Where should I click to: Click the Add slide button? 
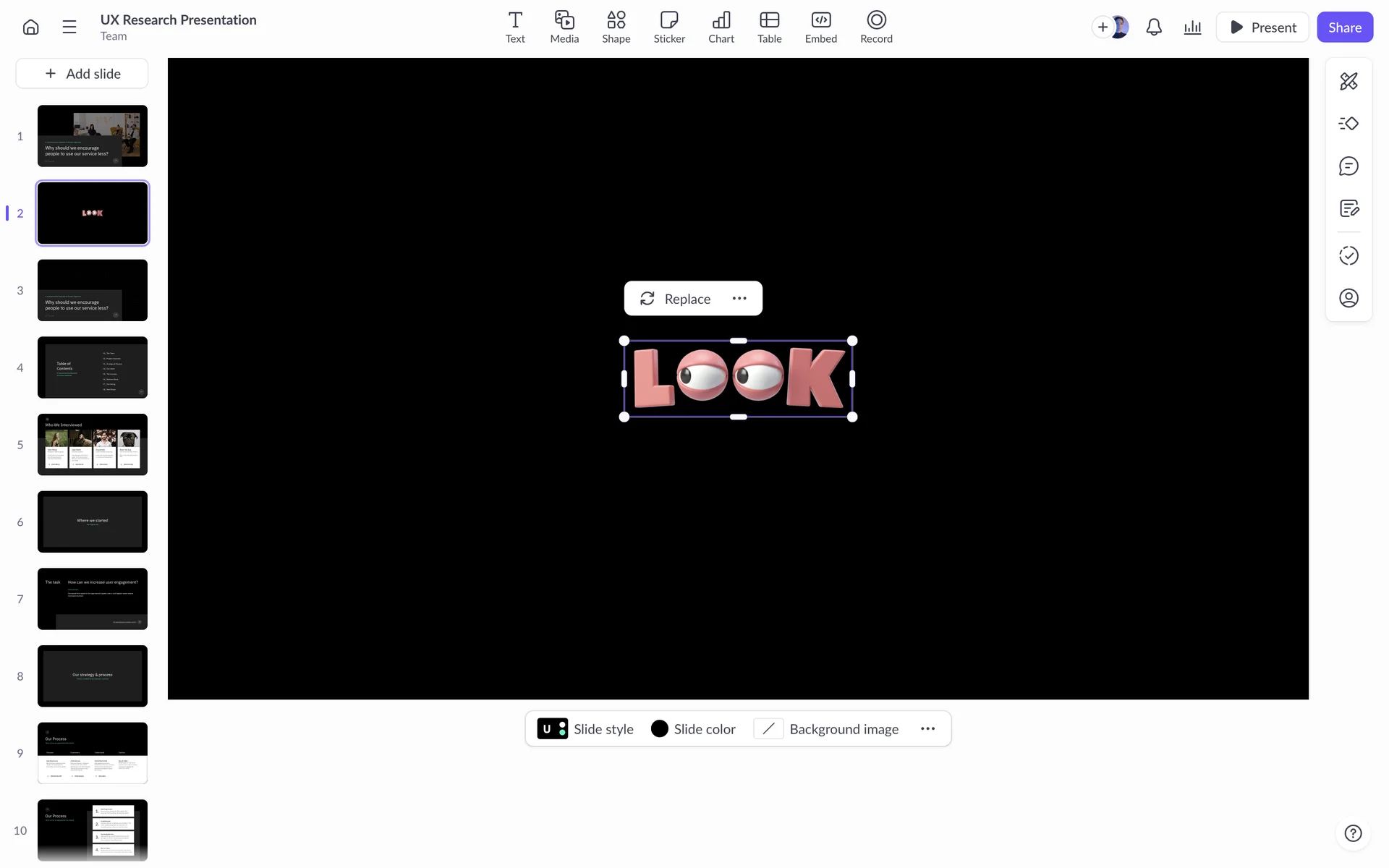[x=82, y=74]
